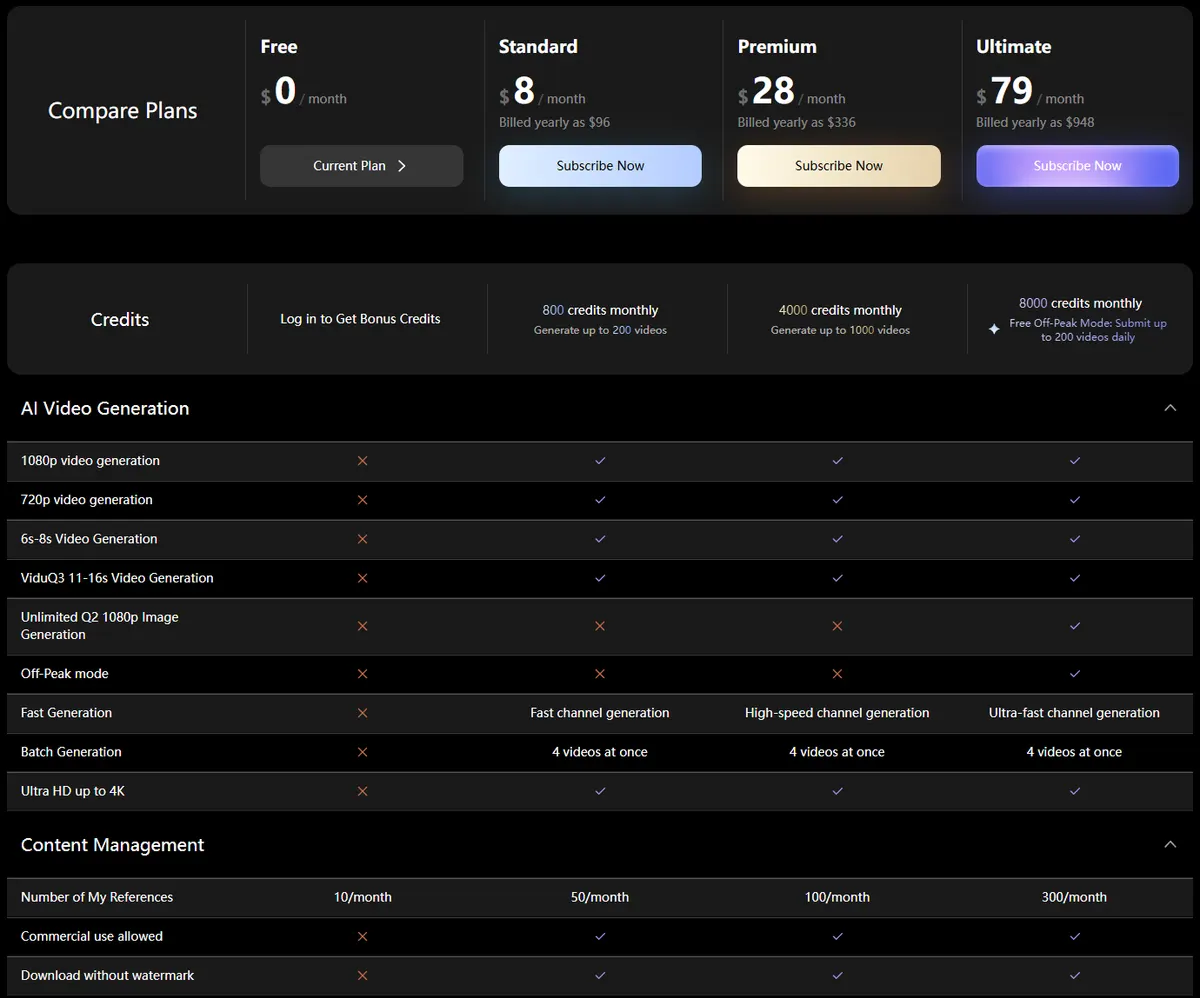Click the X mark for Standard Unlimited Q2 1080p Image
Screen dimensions: 1200x998
600,626
